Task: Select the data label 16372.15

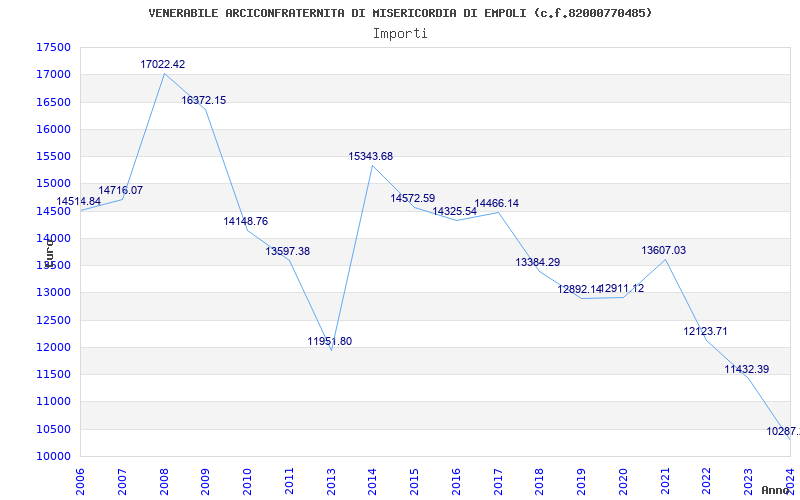Action: pyautogui.click(x=204, y=100)
